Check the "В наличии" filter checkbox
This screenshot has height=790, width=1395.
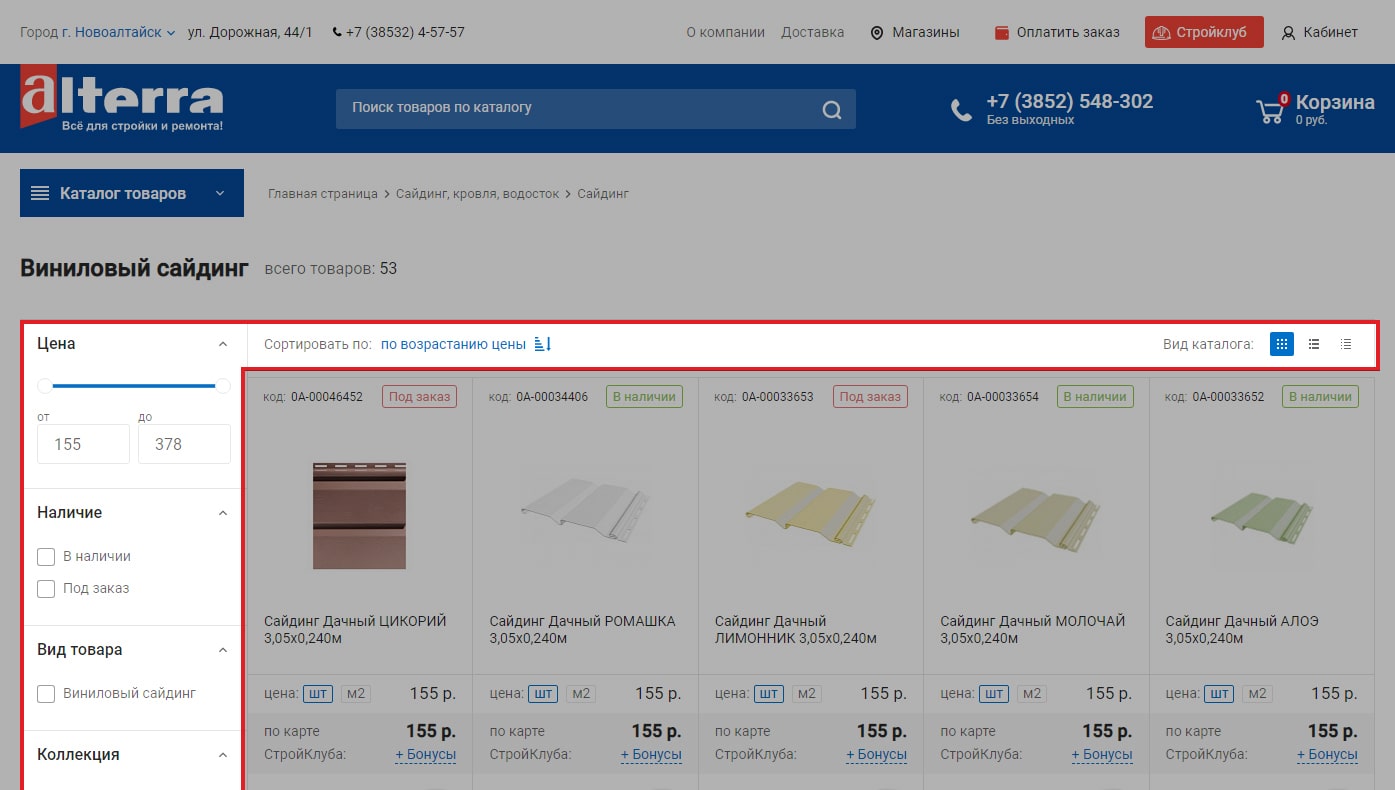coord(46,557)
